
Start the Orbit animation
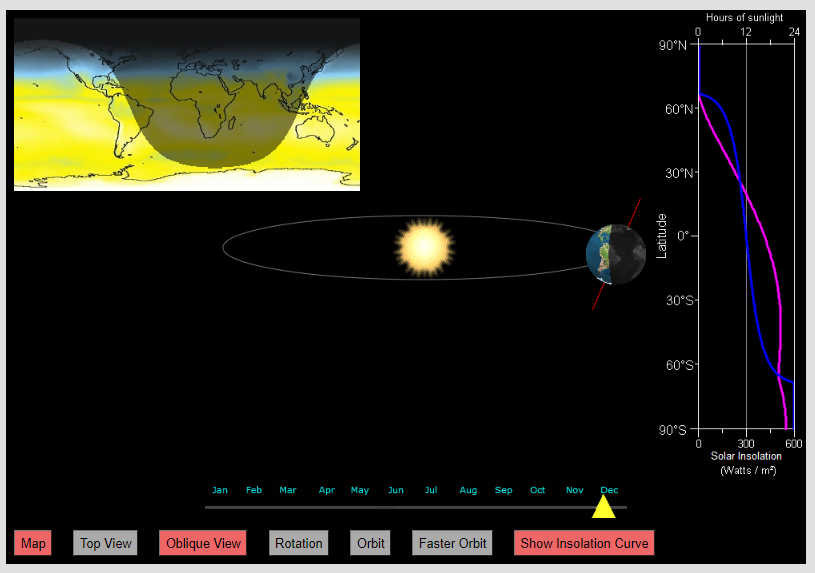click(x=370, y=543)
